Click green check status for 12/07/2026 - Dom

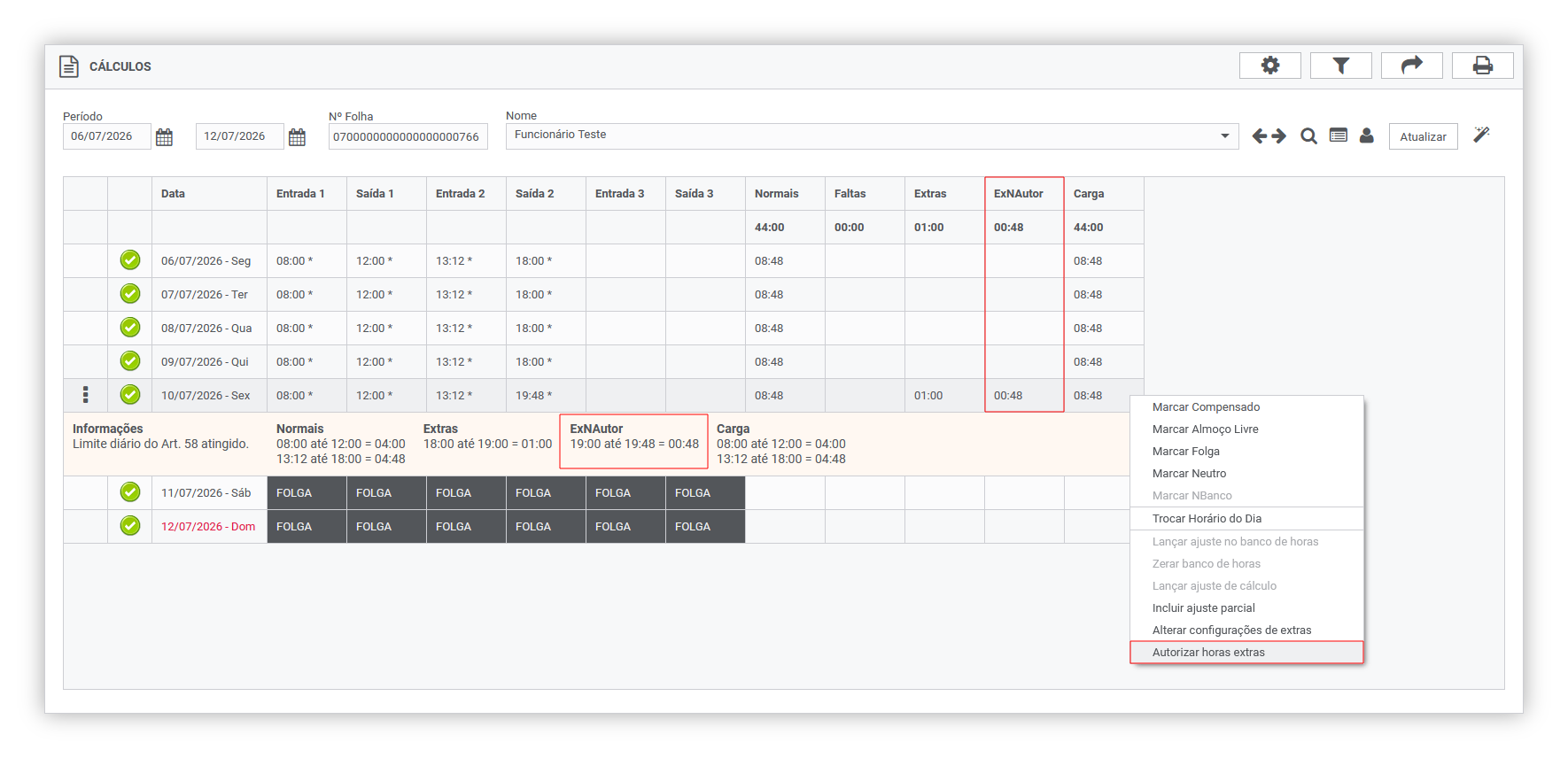130,526
